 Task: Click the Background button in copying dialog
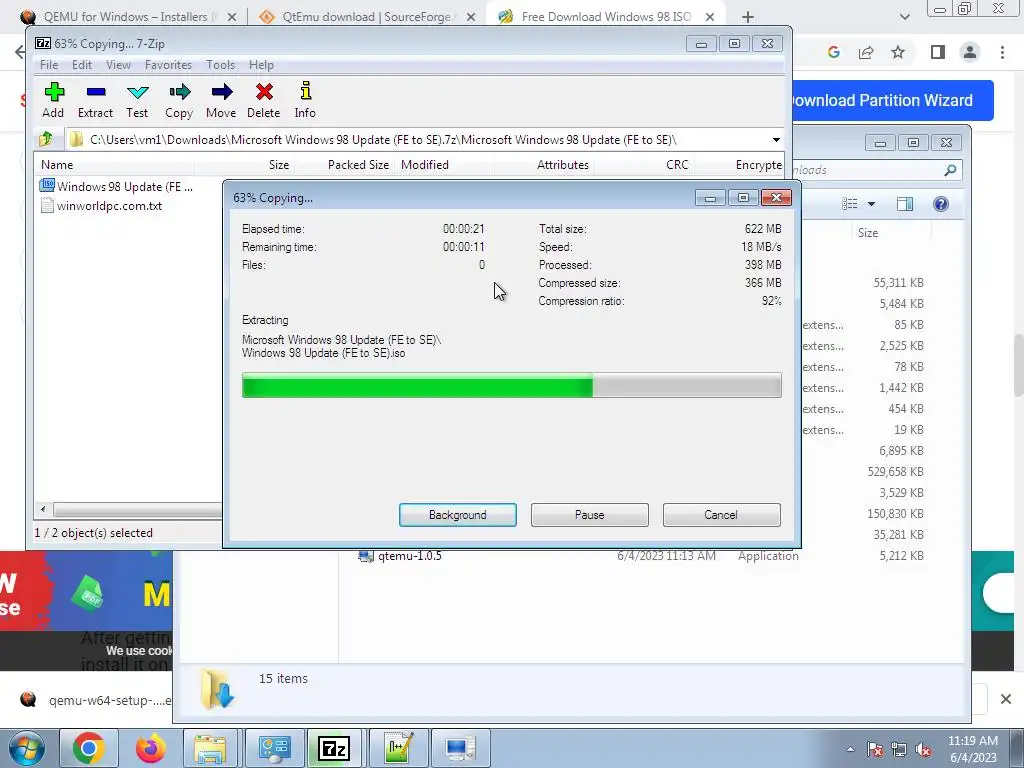(x=458, y=515)
